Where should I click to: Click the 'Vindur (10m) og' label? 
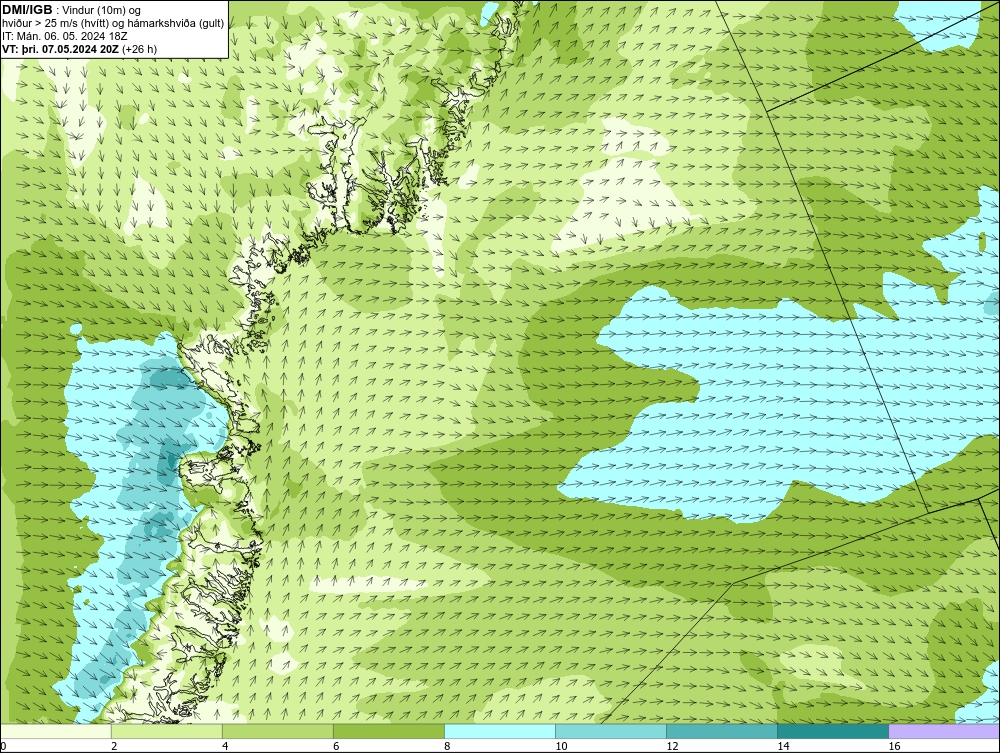pos(101,11)
